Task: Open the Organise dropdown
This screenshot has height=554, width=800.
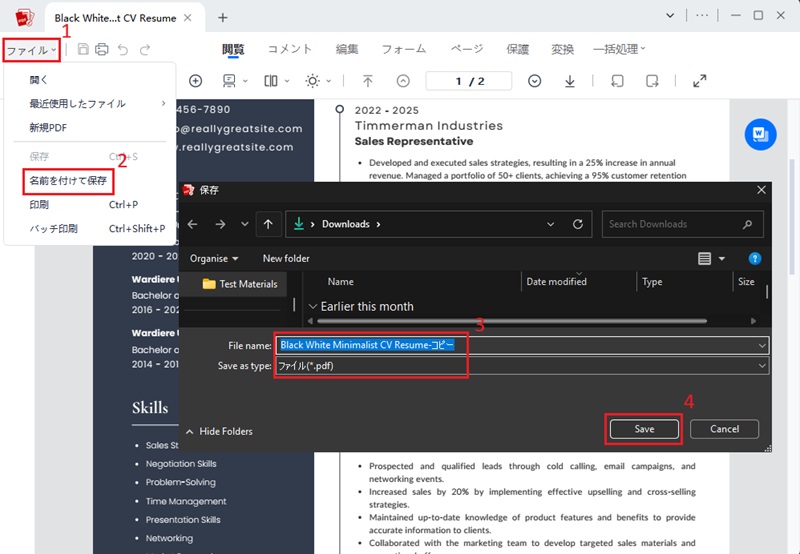Action: click(214, 259)
